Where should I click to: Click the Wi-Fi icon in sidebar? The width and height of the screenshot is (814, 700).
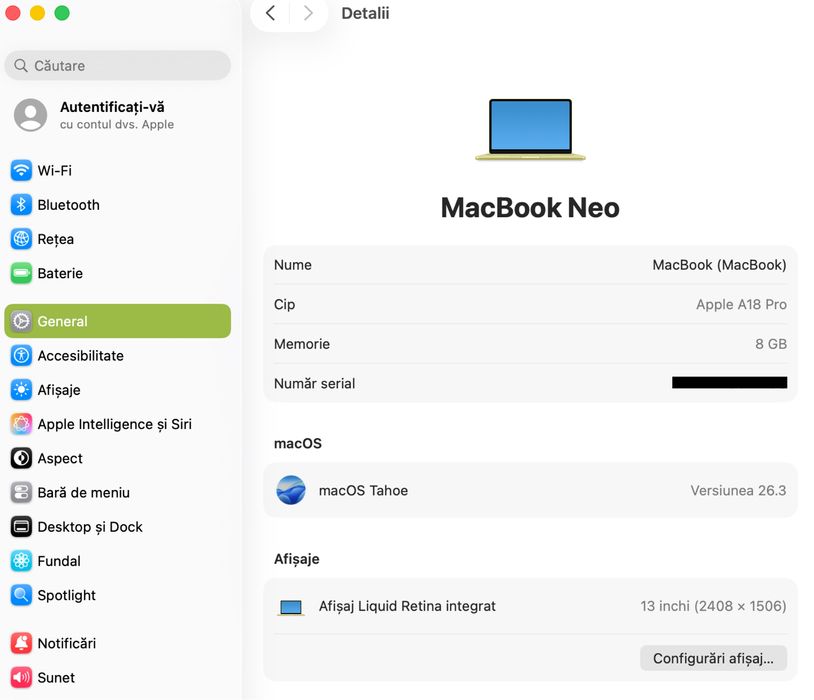click(x=21, y=170)
